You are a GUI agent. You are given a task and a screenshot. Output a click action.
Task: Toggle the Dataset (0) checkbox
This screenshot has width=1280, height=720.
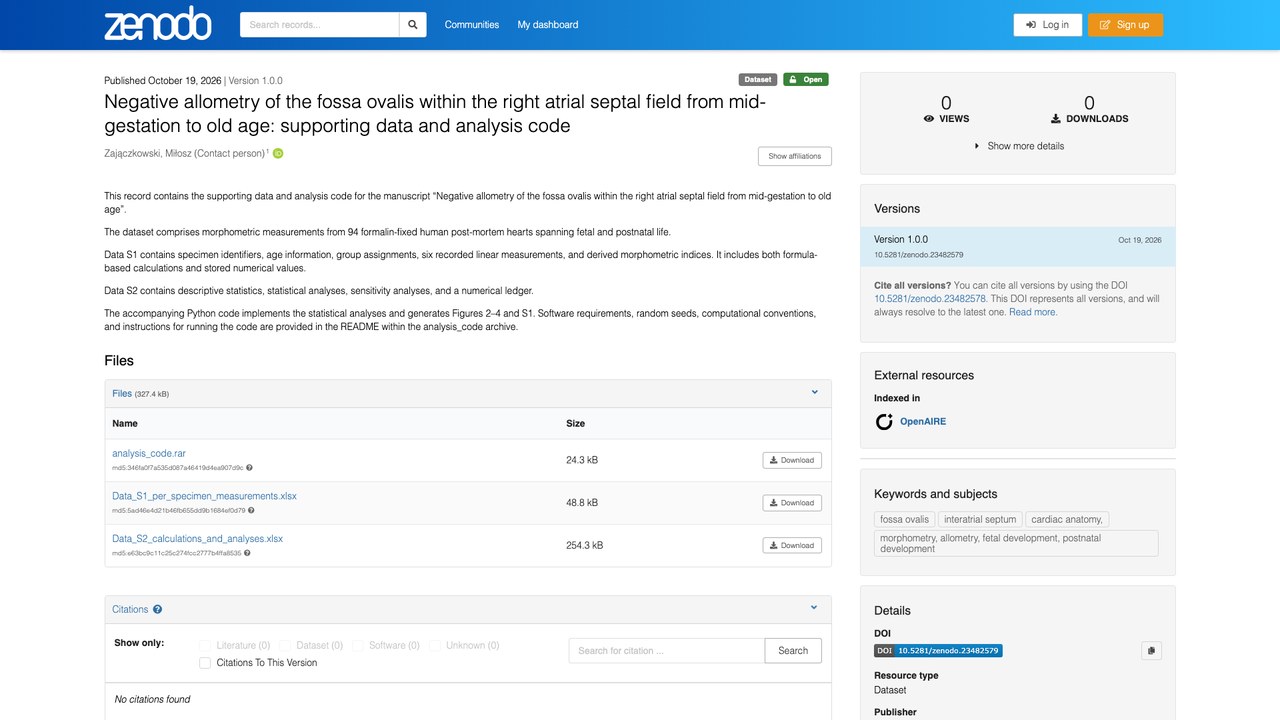click(285, 646)
